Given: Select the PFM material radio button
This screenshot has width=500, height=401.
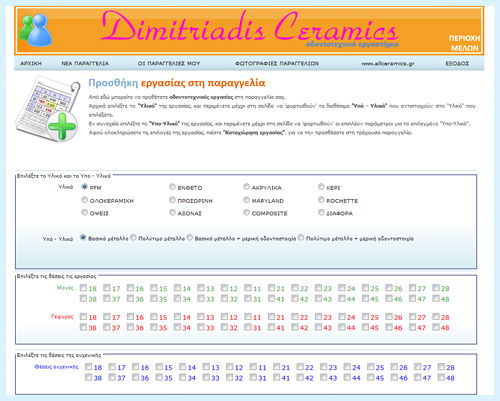Looking at the screenshot, I should pos(84,187).
